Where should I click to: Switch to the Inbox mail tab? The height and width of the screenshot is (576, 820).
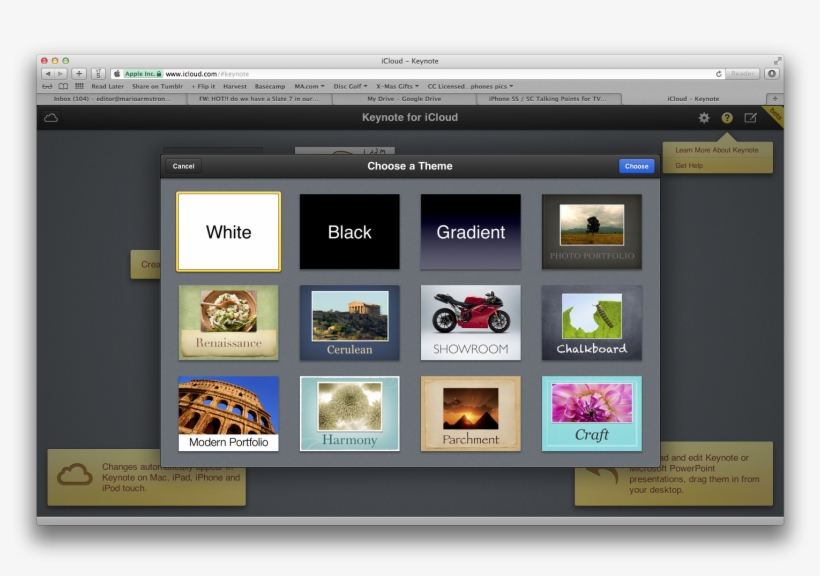pos(112,99)
